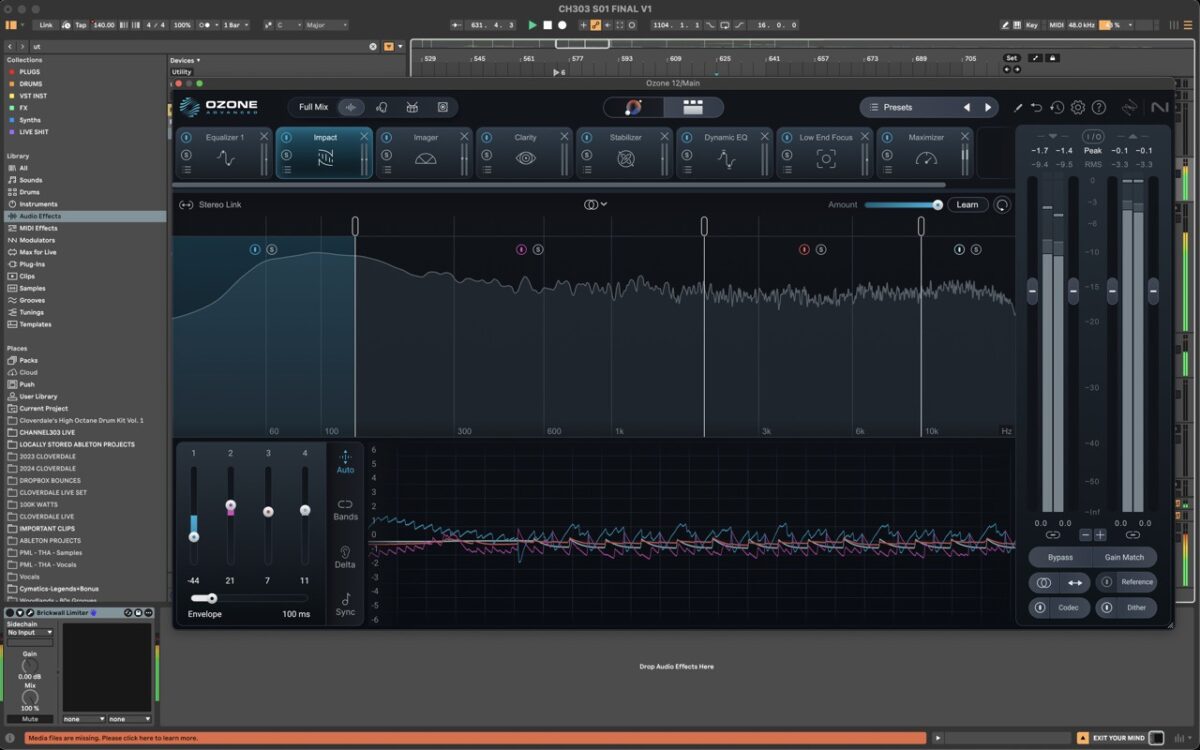Select Audio Effects in the Library

coord(40,216)
